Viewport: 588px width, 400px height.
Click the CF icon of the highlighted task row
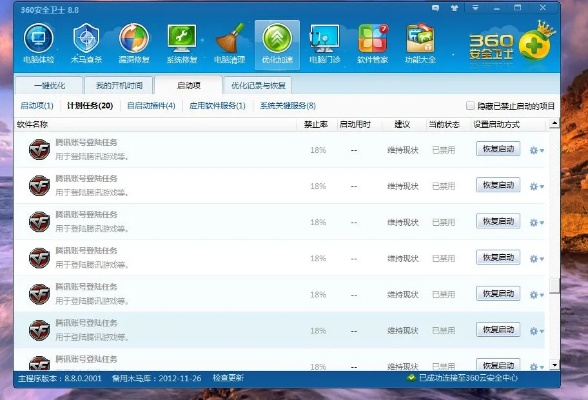click(39, 330)
